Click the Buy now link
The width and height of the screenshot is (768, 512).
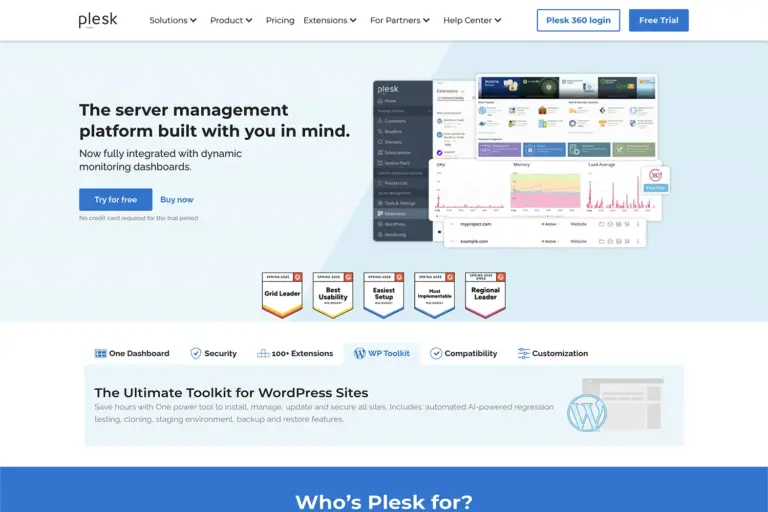[177, 199]
